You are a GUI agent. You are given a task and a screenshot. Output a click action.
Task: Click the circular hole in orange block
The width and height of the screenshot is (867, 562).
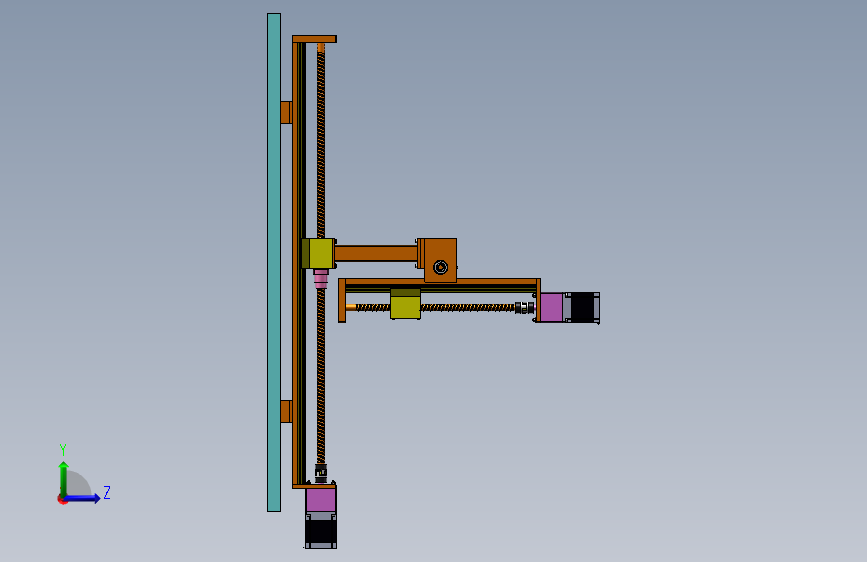tap(441, 268)
